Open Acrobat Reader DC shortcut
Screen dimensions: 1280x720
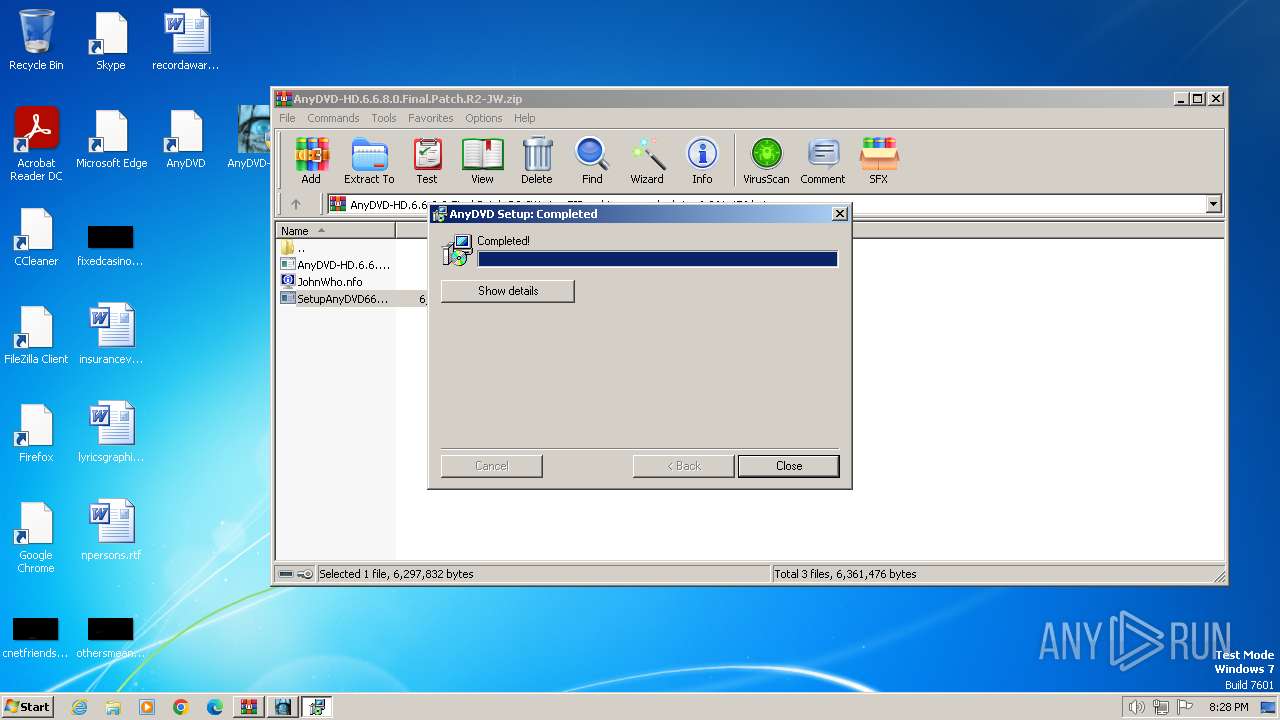pyautogui.click(x=36, y=144)
